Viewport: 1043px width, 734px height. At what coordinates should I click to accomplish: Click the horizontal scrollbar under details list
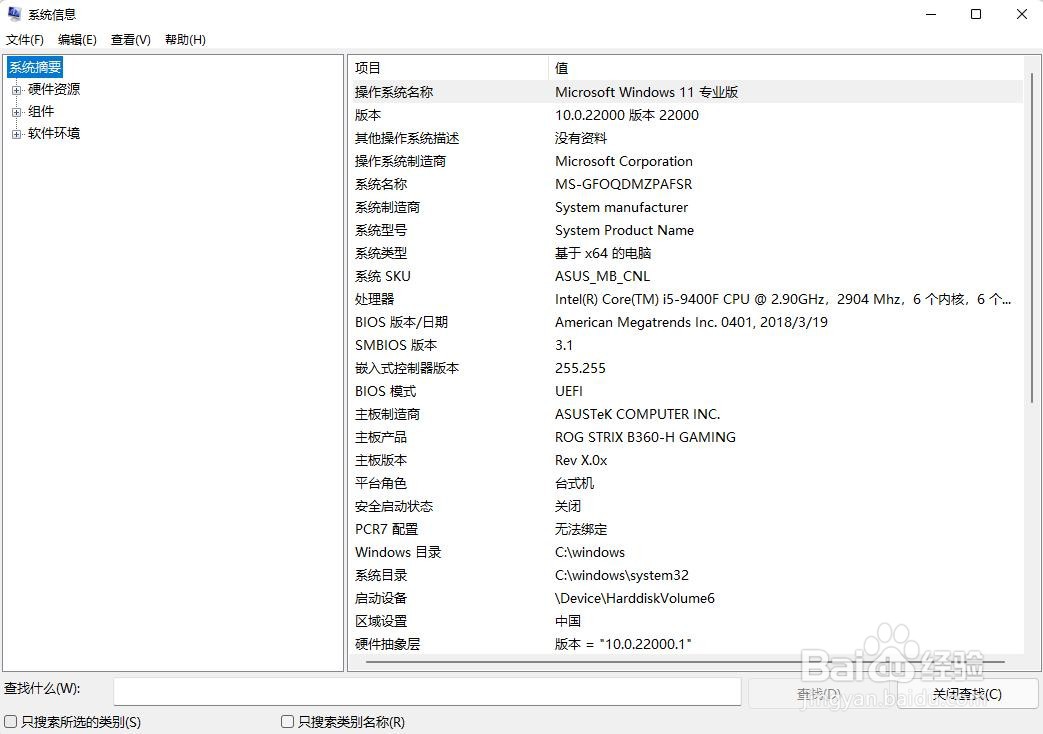(685, 662)
